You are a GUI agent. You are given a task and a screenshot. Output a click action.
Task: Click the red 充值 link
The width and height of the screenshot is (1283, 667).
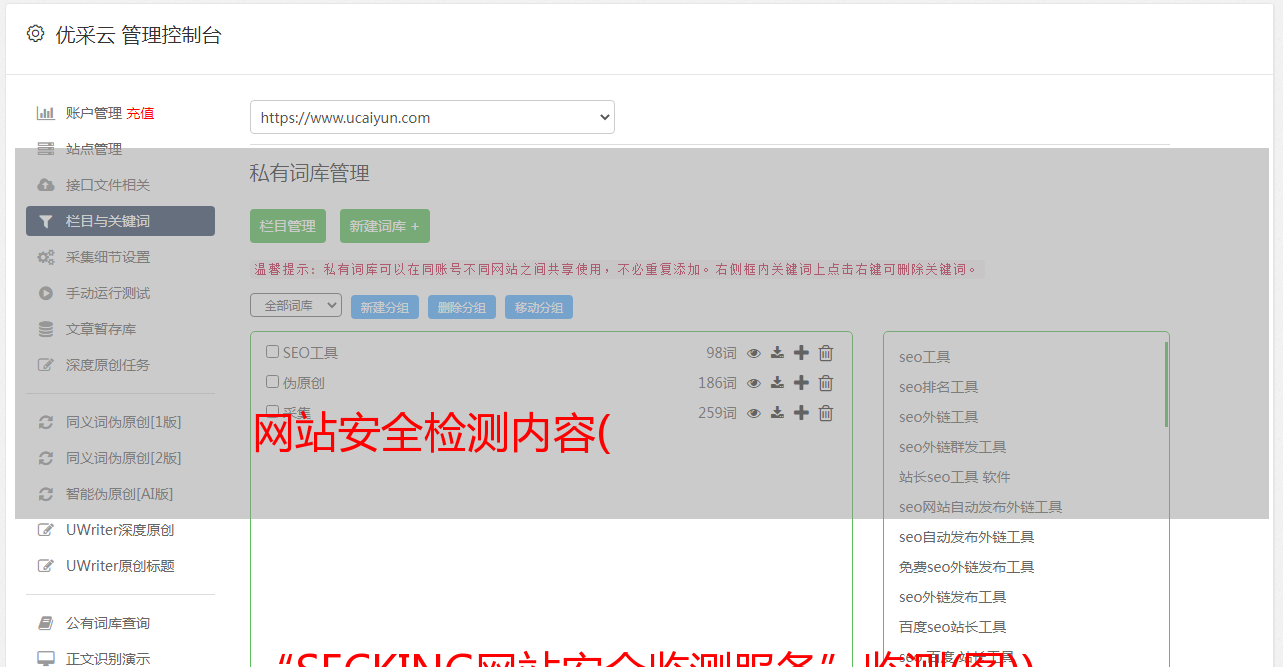pos(140,113)
